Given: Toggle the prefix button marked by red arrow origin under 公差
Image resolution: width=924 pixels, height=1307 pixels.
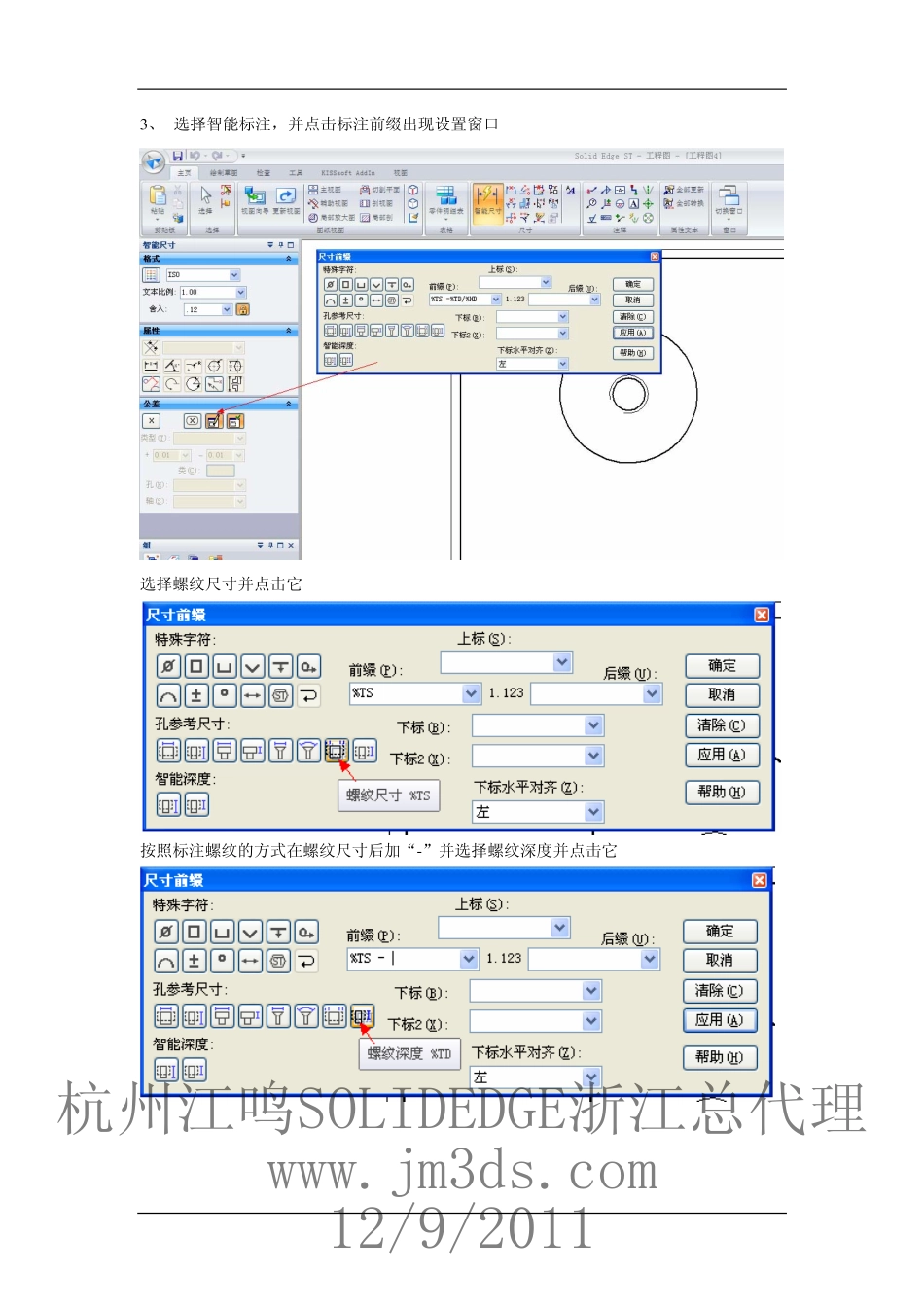Looking at the screenshot, I should pyautogui.click(x=214, y=421).
